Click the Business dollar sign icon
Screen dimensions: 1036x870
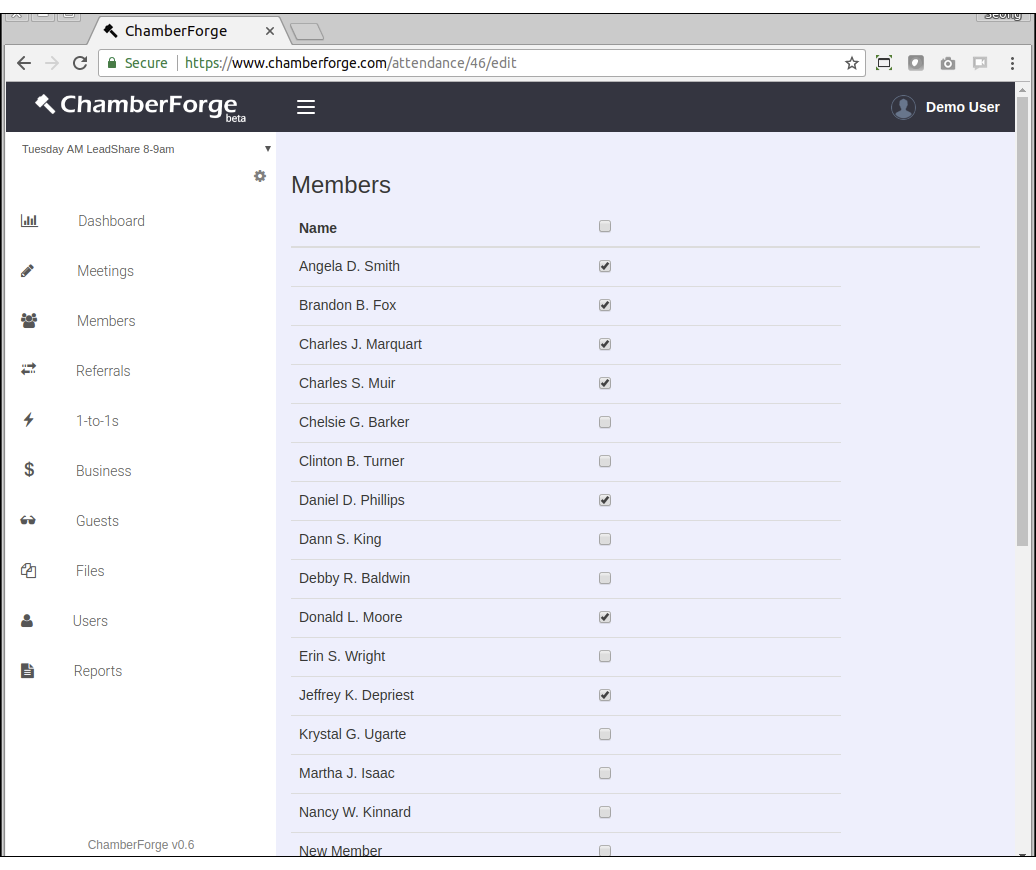pos(29,470)
